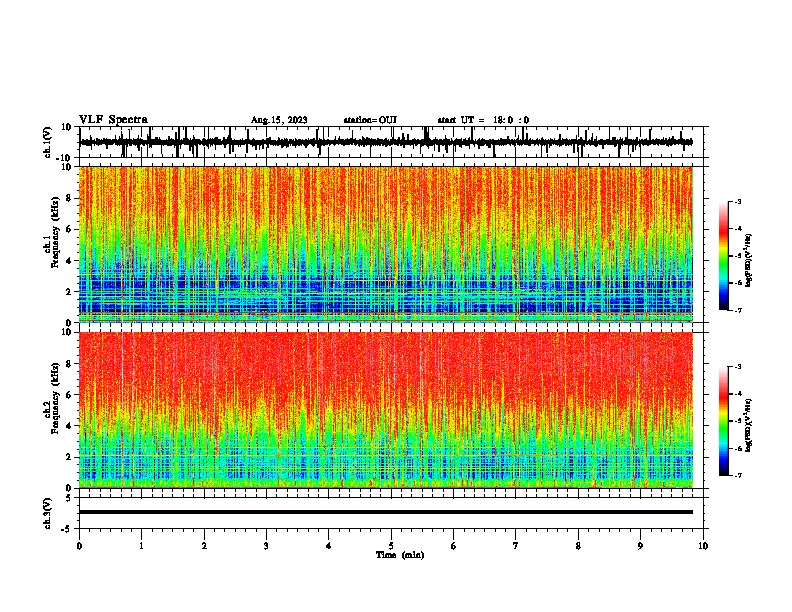Click the "station=OUJ" header text
This screenshot has height=612, width=792.
click(x=370, y=120)
